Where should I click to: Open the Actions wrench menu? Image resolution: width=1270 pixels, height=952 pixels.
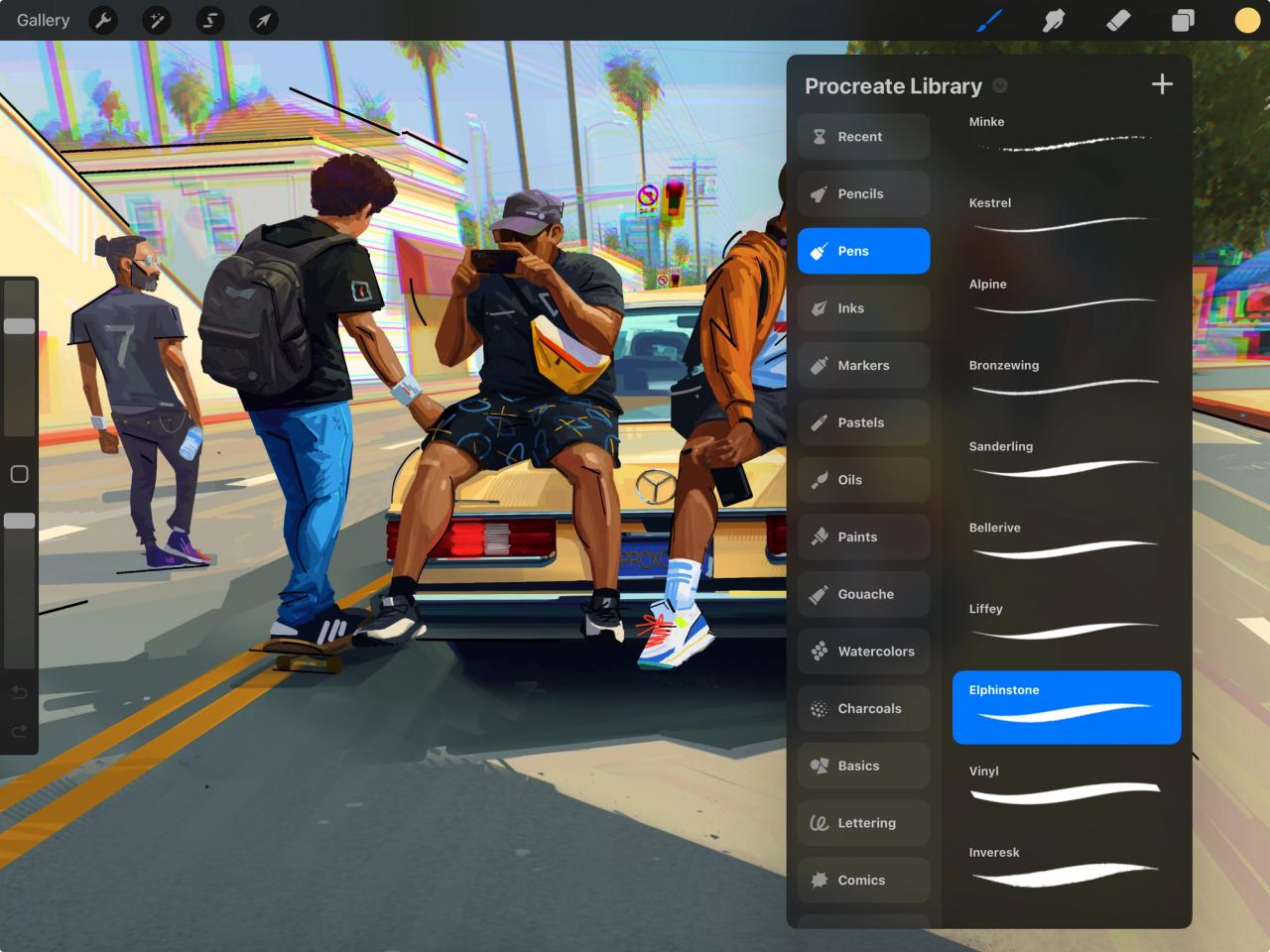[x=103, y=20]
